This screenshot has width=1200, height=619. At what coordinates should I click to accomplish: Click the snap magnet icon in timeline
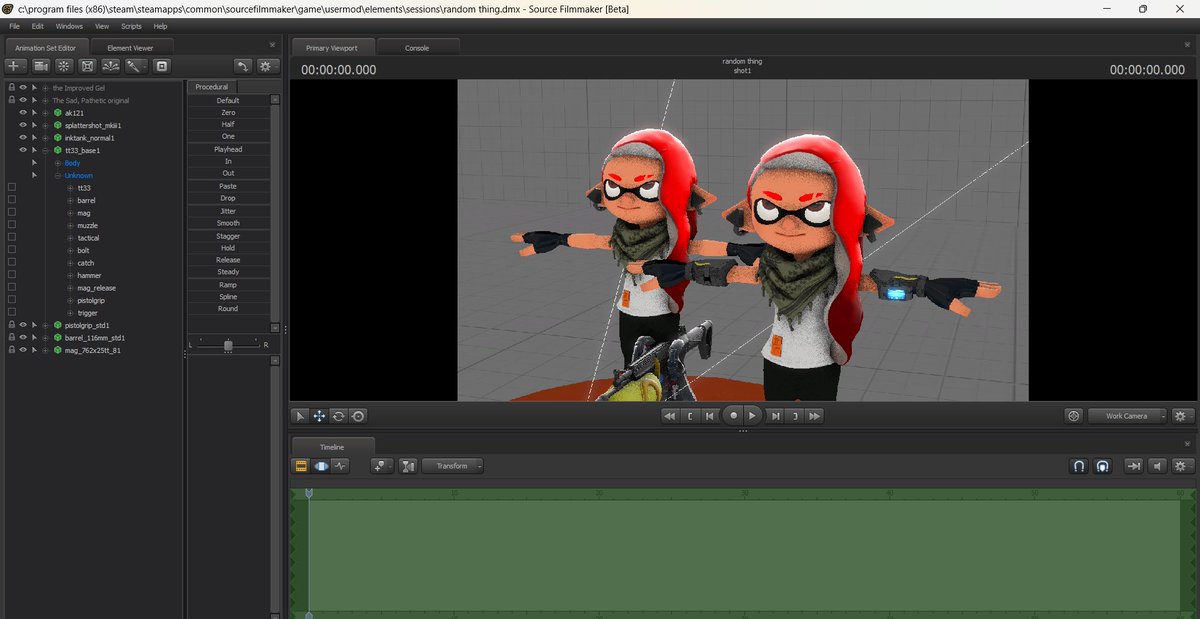click(1079, 466)
